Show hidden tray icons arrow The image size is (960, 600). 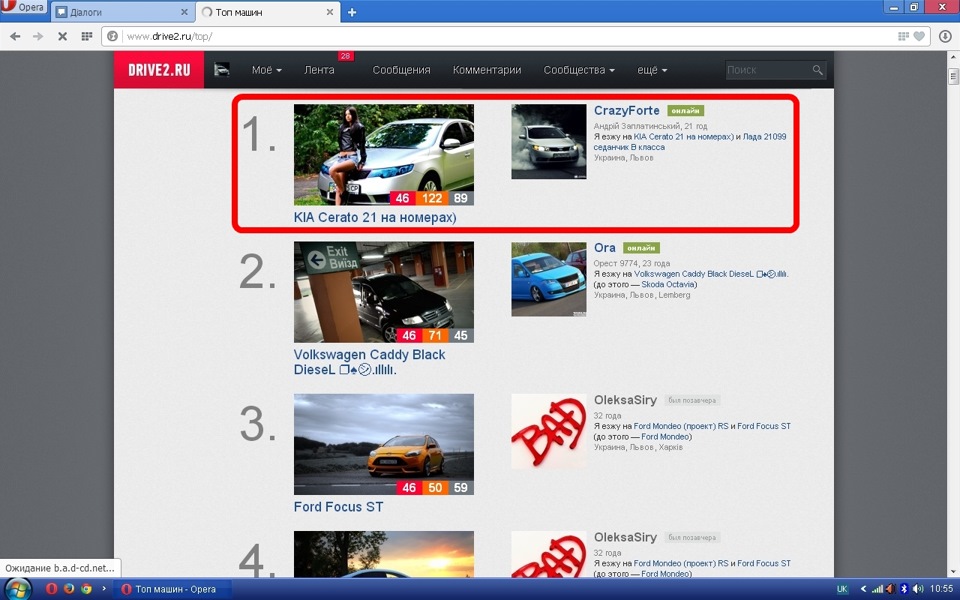(x=863, y=589)
